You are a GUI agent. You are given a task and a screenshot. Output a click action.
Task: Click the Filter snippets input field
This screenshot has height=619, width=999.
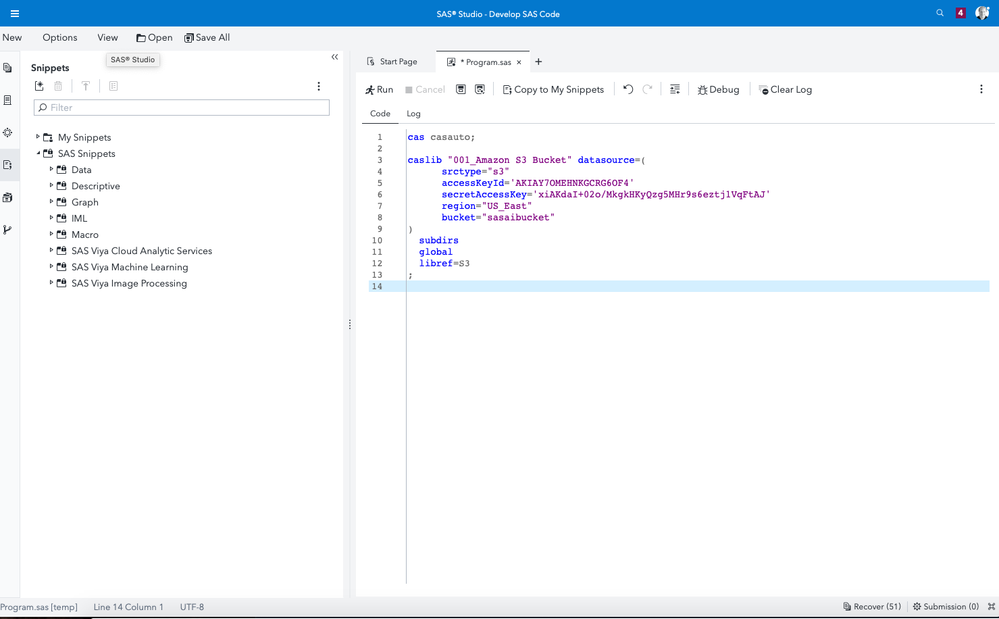pos(182,107)
